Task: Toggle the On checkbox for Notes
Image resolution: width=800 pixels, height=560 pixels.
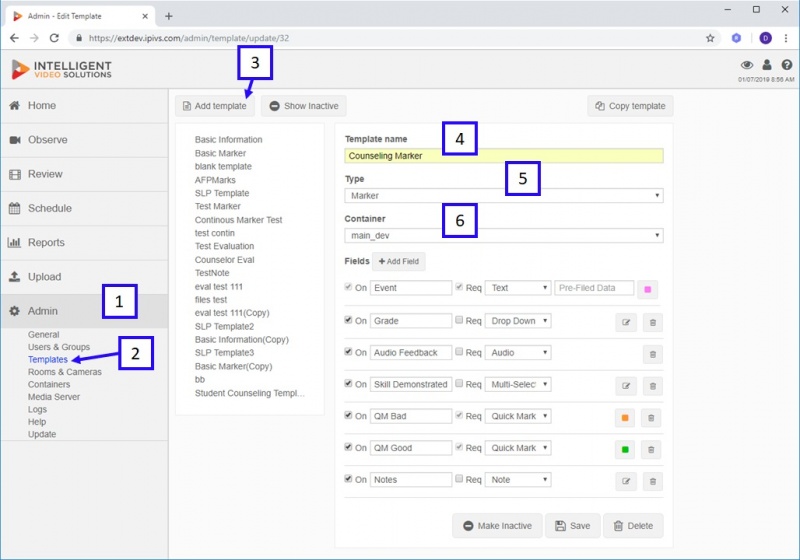Action: 348,478
